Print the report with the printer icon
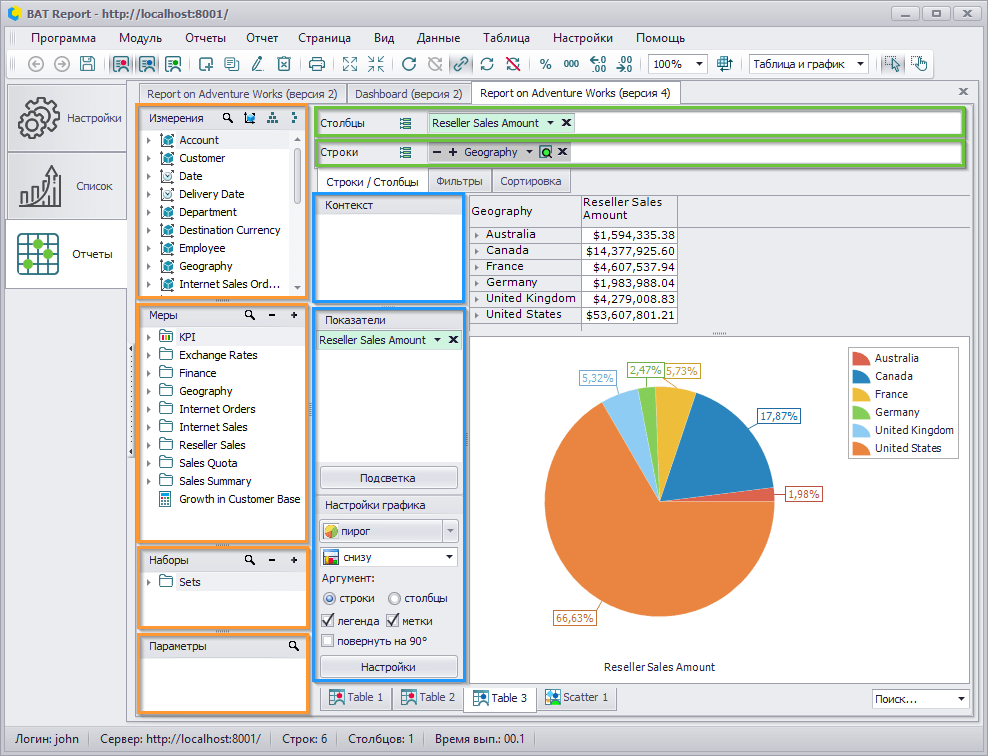Image resolution: width=988 pixels, height=756 pixels. [317, 64]
